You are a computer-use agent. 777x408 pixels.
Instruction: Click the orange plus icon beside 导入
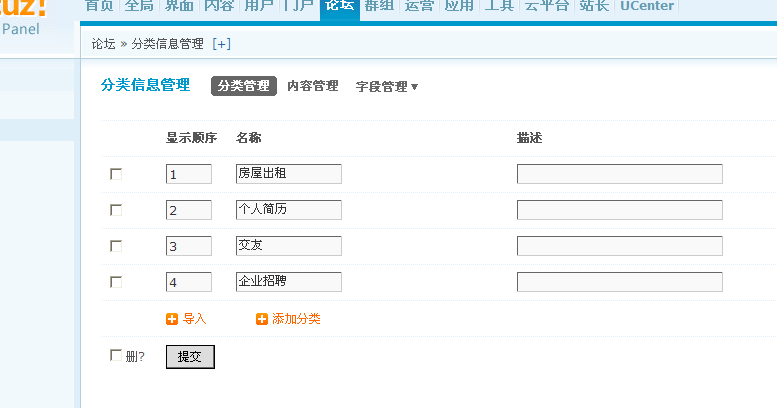point(172,319)
